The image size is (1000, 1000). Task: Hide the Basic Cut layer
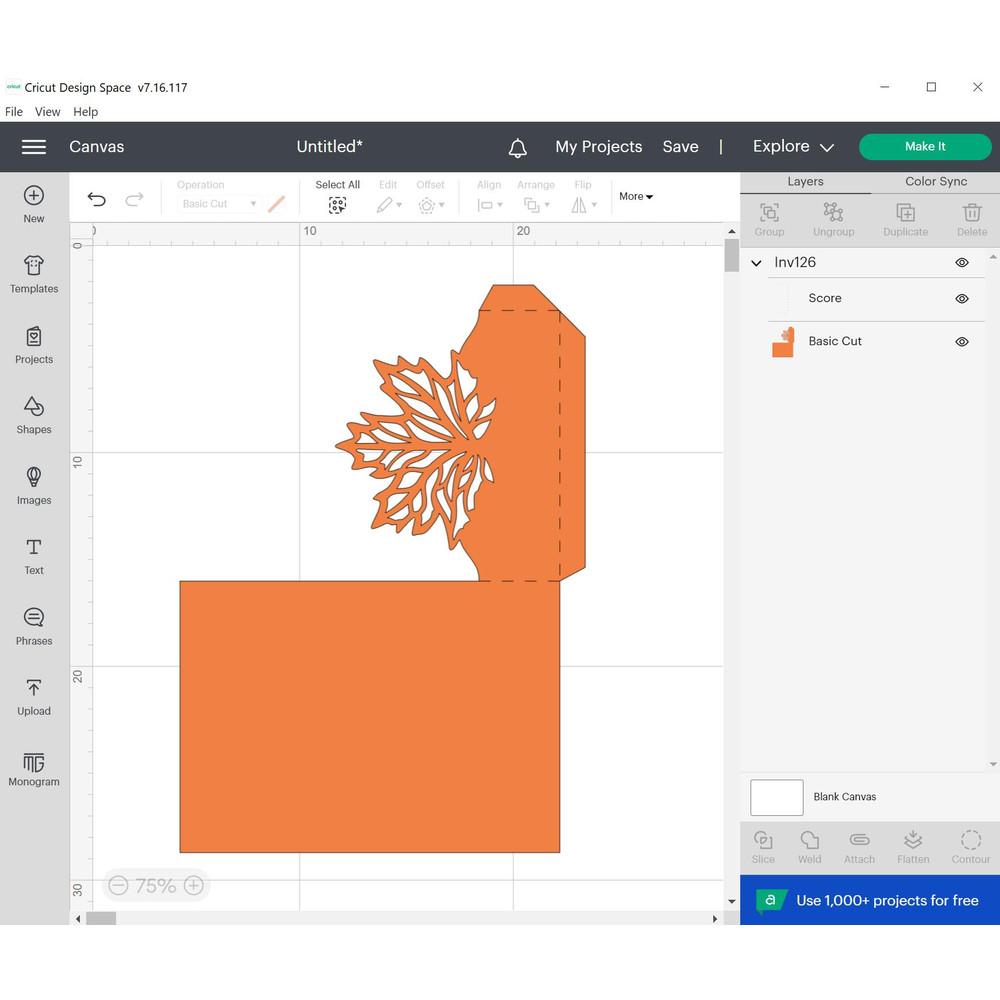[962, 342]
